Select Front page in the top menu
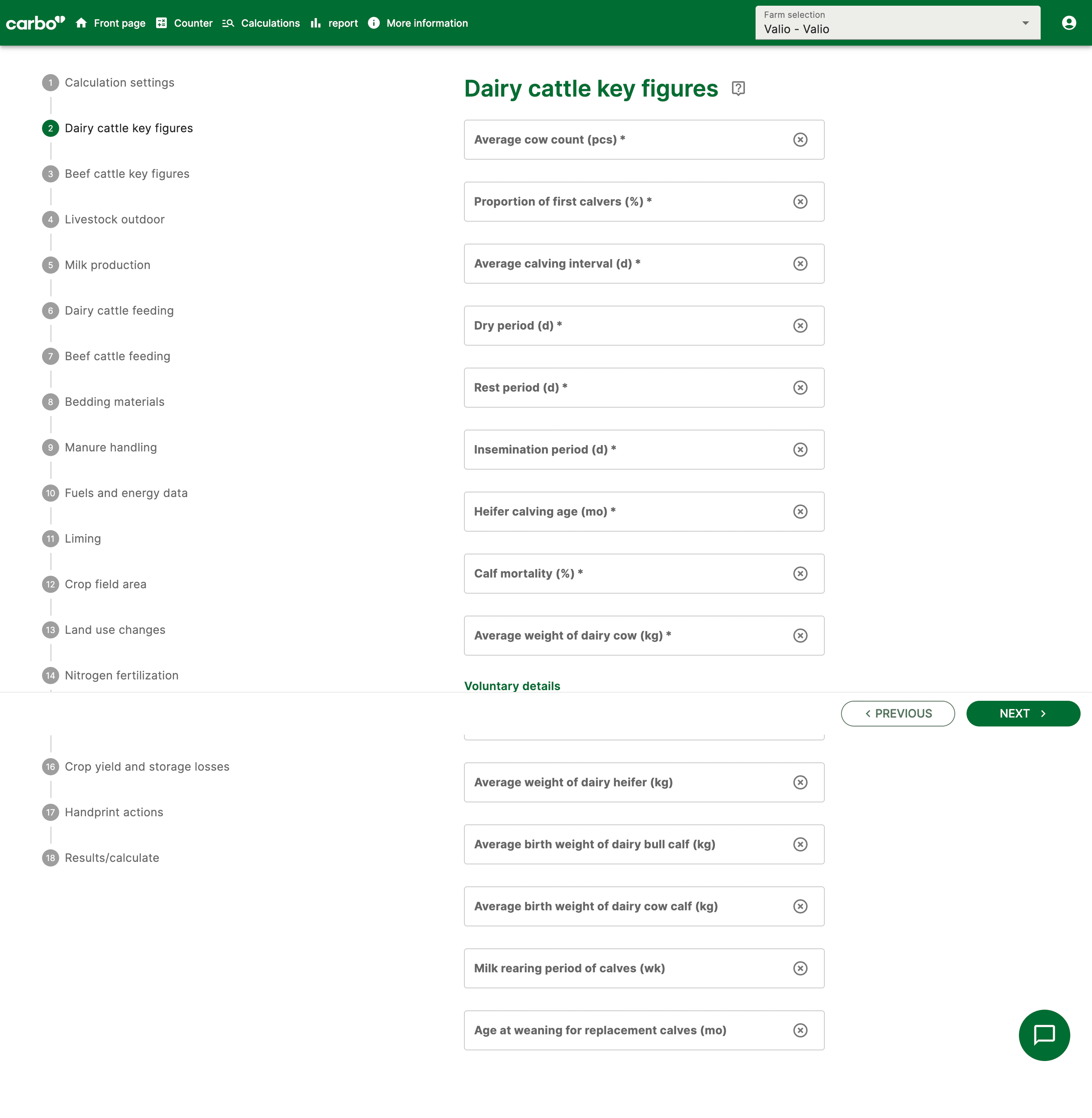The image size is (1092, 1118). click(x=119, y=23)
